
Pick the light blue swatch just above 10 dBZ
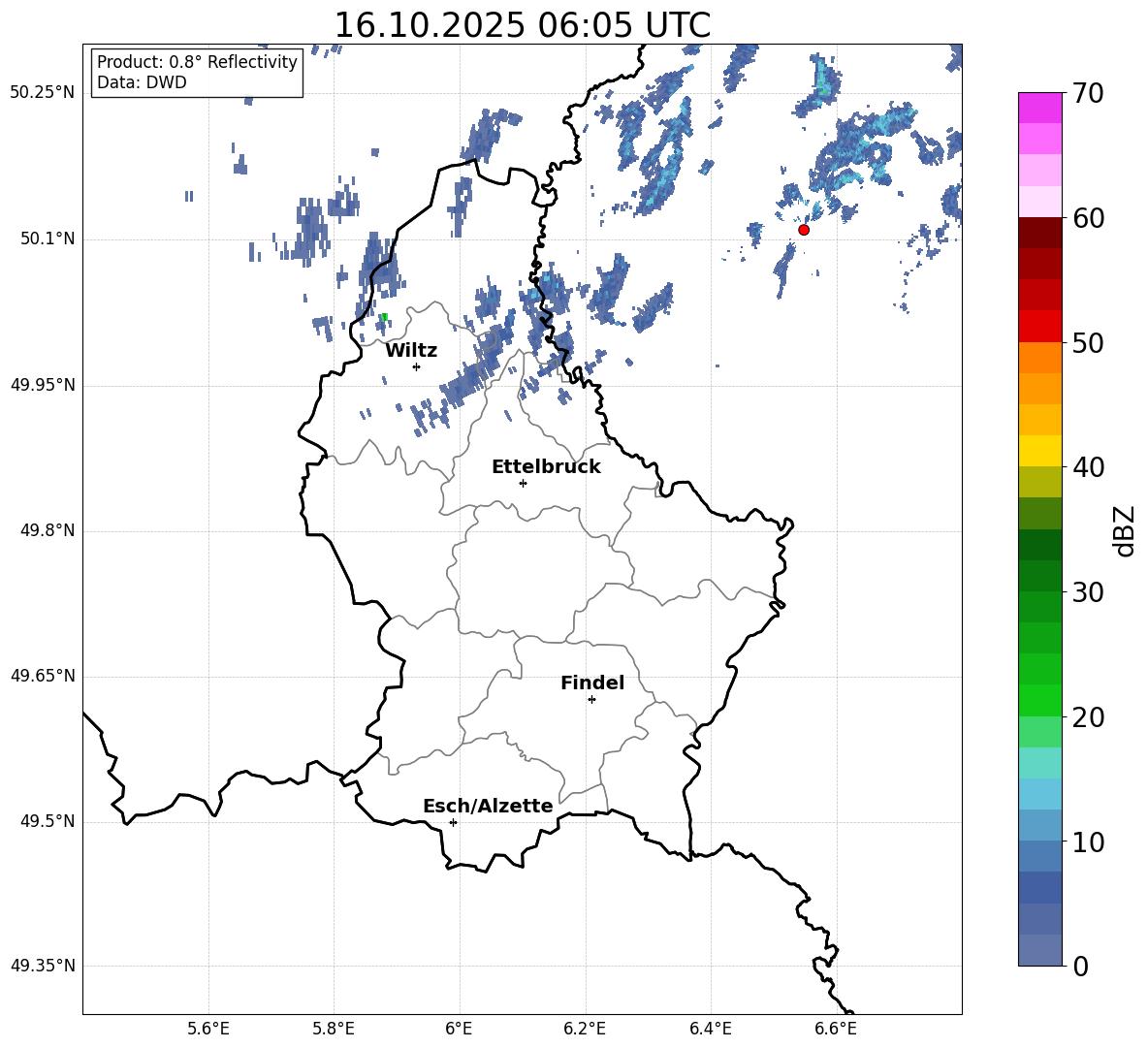1039,826
